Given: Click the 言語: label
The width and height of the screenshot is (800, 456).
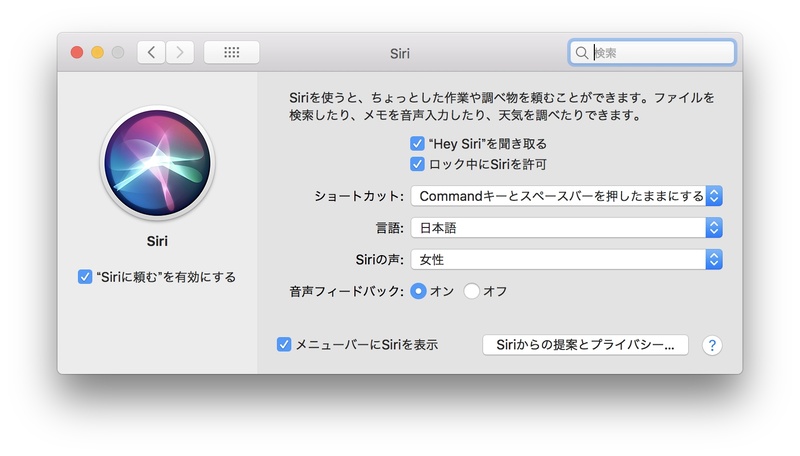Looking at the screenshot, I should (x=390, y=228).
